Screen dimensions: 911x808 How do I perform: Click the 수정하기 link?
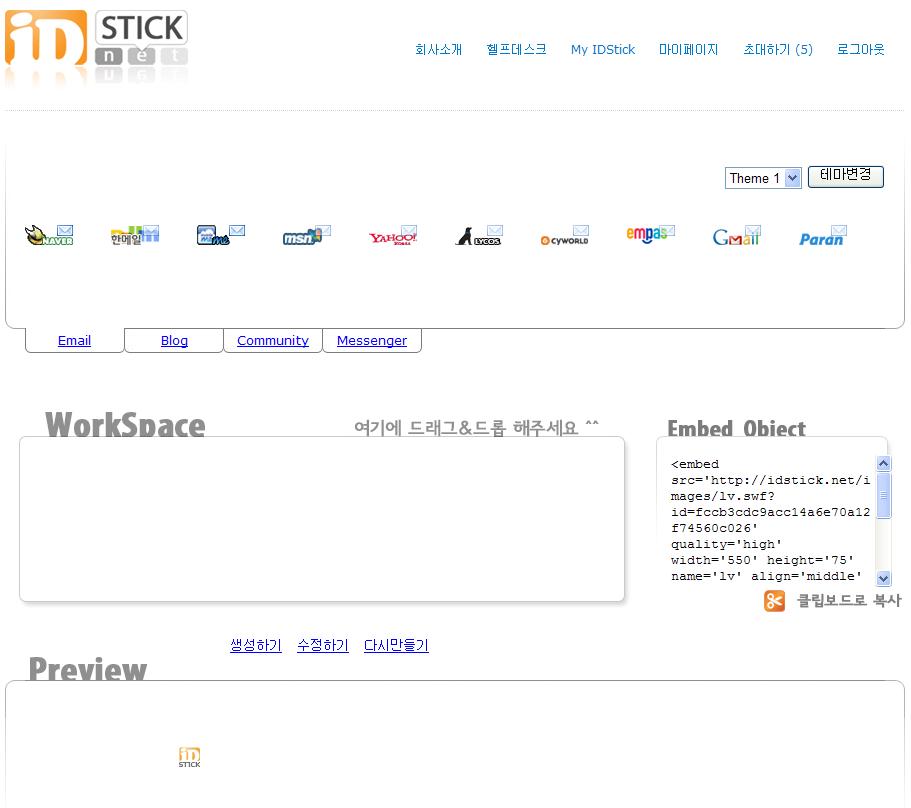click(x=322, y=645)
